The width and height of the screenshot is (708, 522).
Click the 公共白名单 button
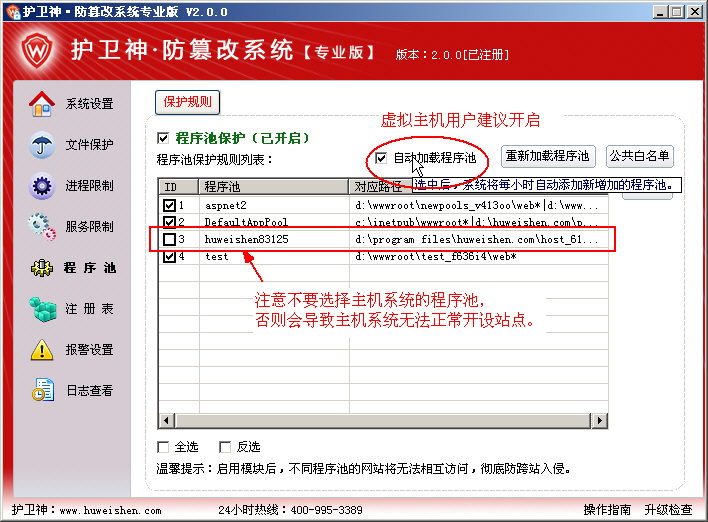(639, 157)
